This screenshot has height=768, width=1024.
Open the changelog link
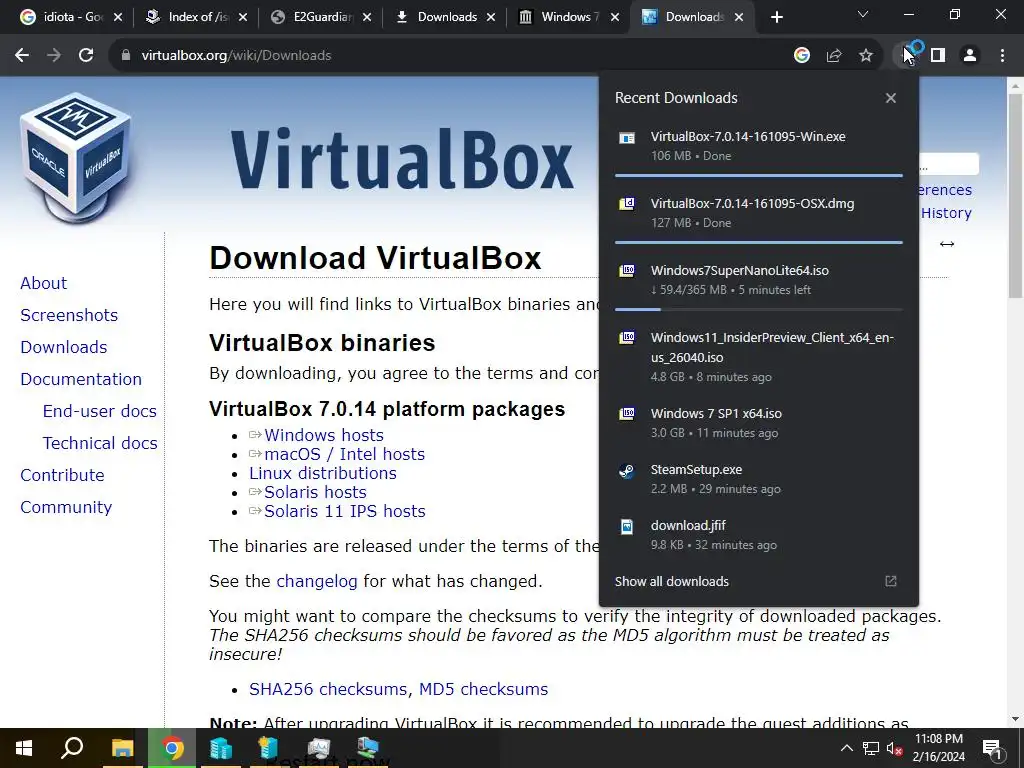click(317, 581)
